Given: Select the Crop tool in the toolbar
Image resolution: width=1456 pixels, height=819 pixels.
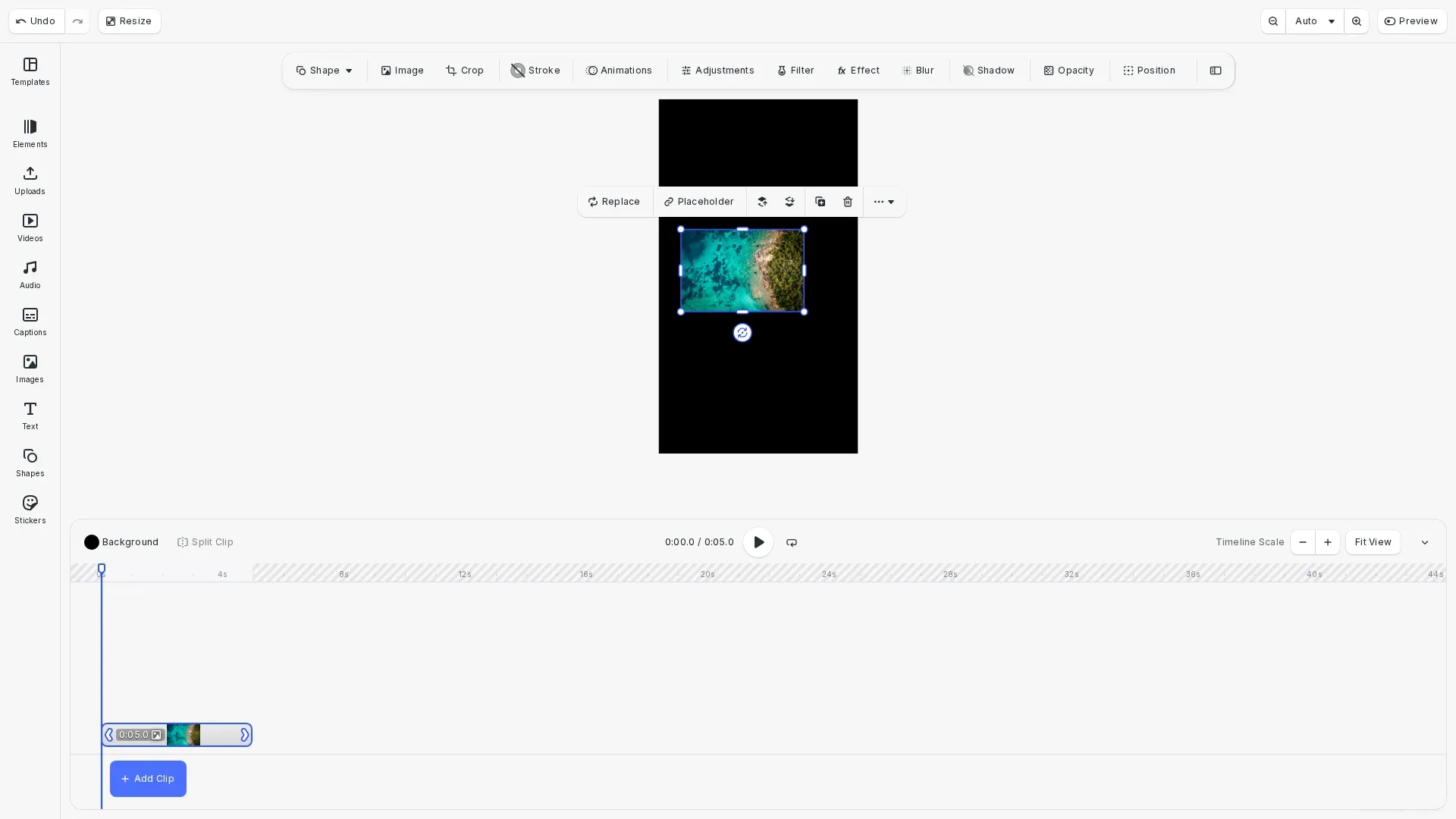Looking at the screenshot, I should 465,71.
